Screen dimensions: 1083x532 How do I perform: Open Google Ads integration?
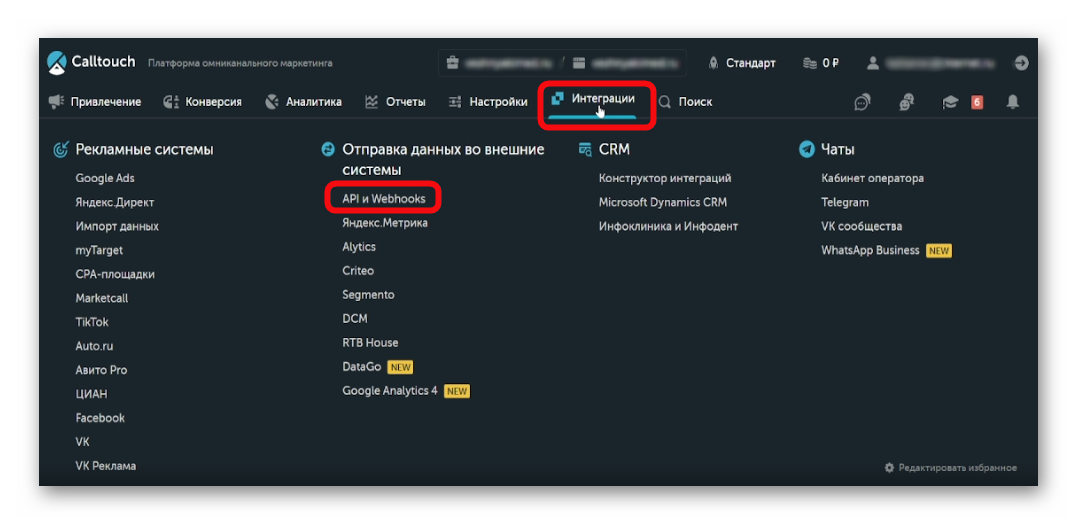(x=105, y=178)
